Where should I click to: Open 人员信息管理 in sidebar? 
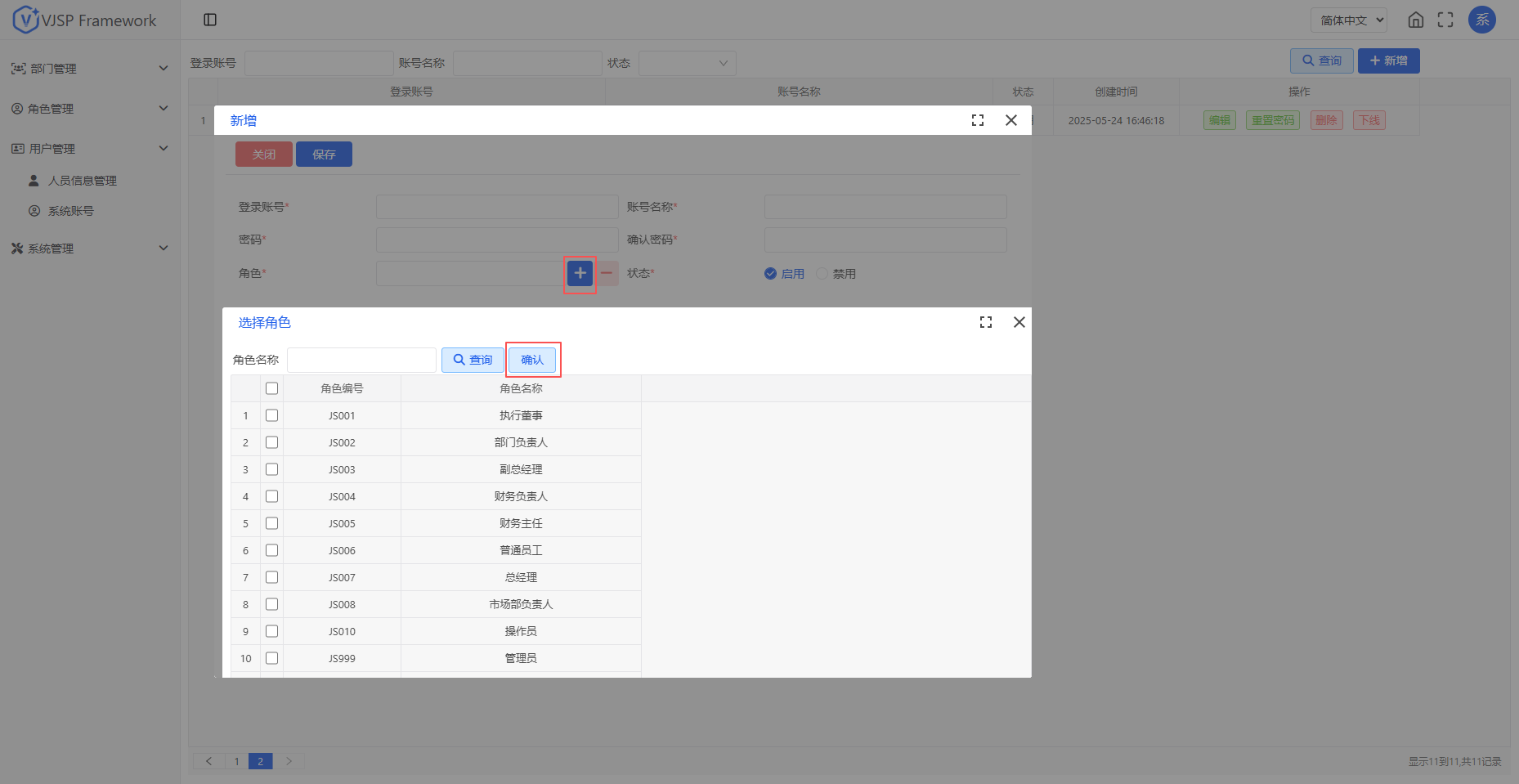click(x=82, y=181)
